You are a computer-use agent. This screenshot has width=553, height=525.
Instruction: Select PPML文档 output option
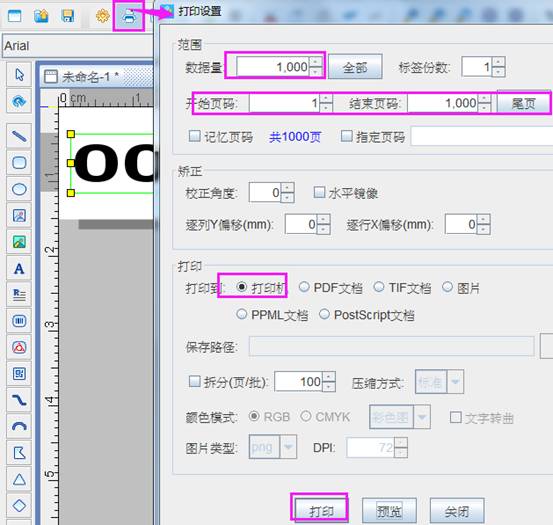pyautogui.click(x=242, y=314)
